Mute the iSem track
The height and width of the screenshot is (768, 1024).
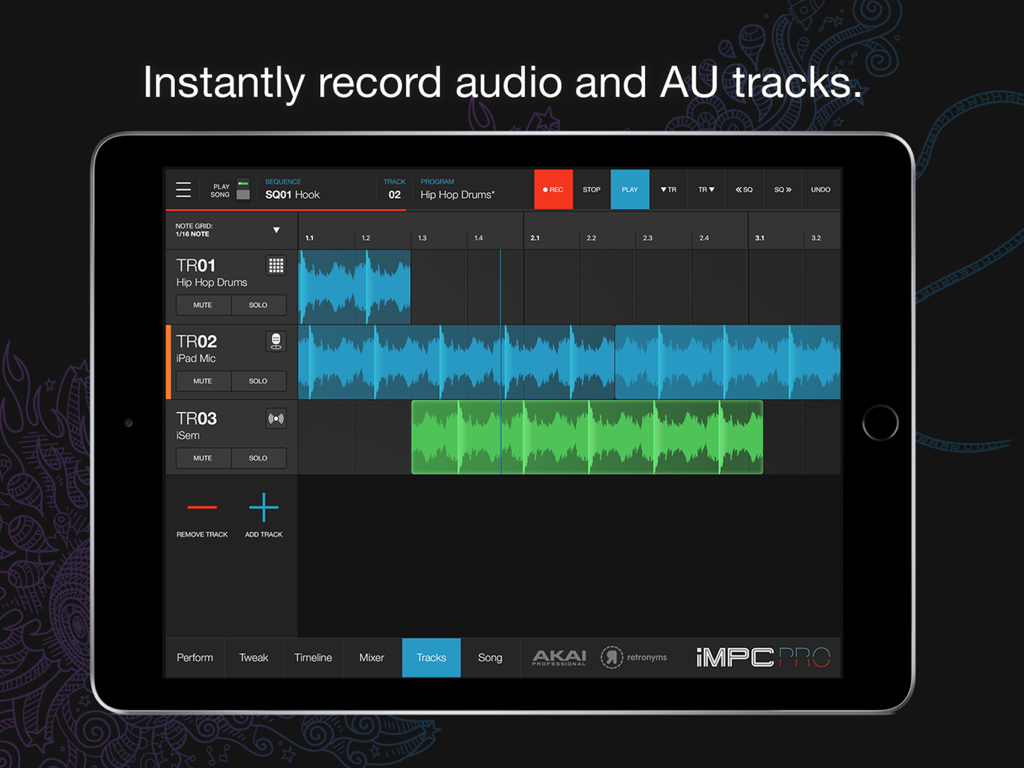[202, 457]
